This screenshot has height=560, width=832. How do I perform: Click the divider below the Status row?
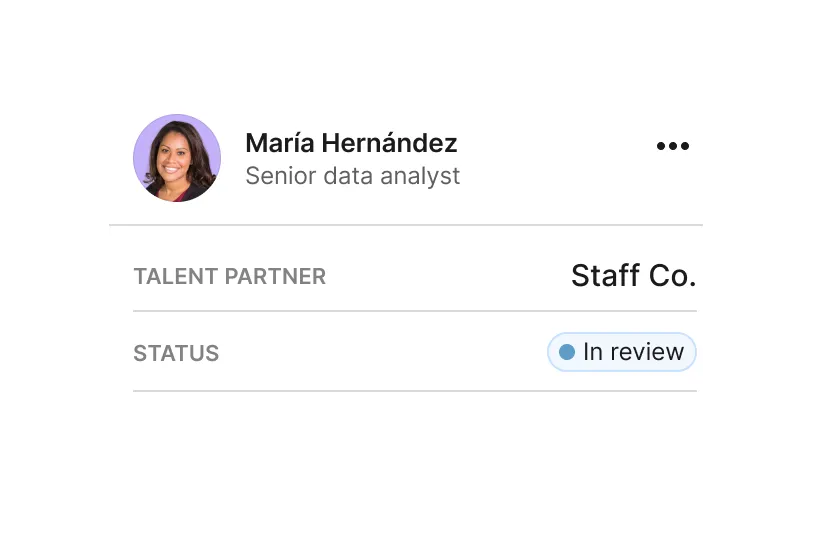(x=415, y=391)
